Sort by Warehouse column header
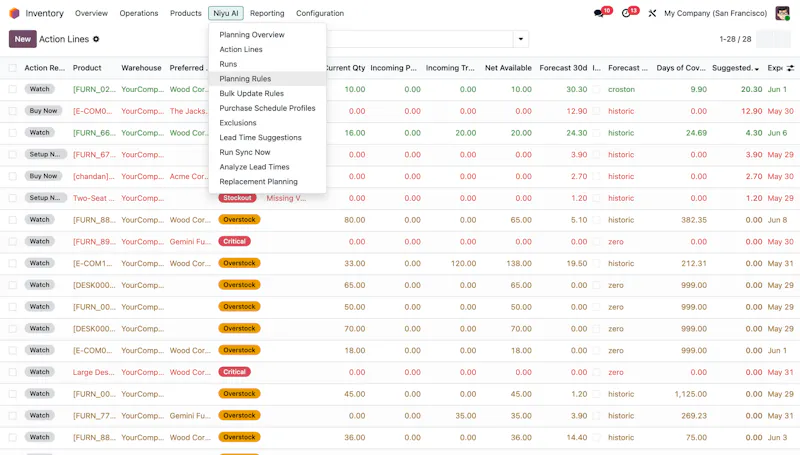 (141, 68)
